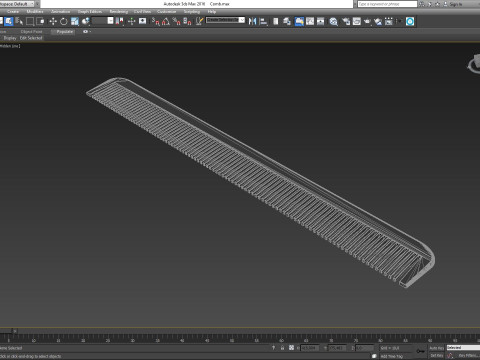
Task: Render in the cloud icon
Action: pos(378,21)
